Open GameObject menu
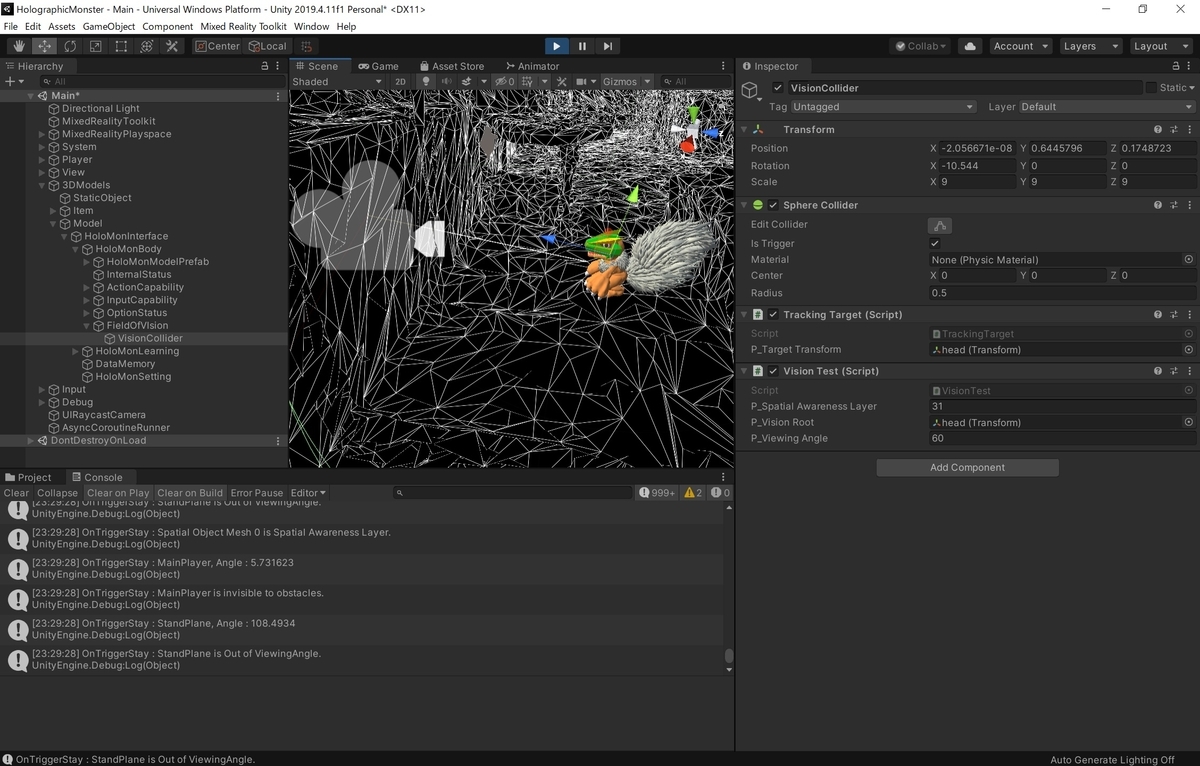 [x=108, y=26]
